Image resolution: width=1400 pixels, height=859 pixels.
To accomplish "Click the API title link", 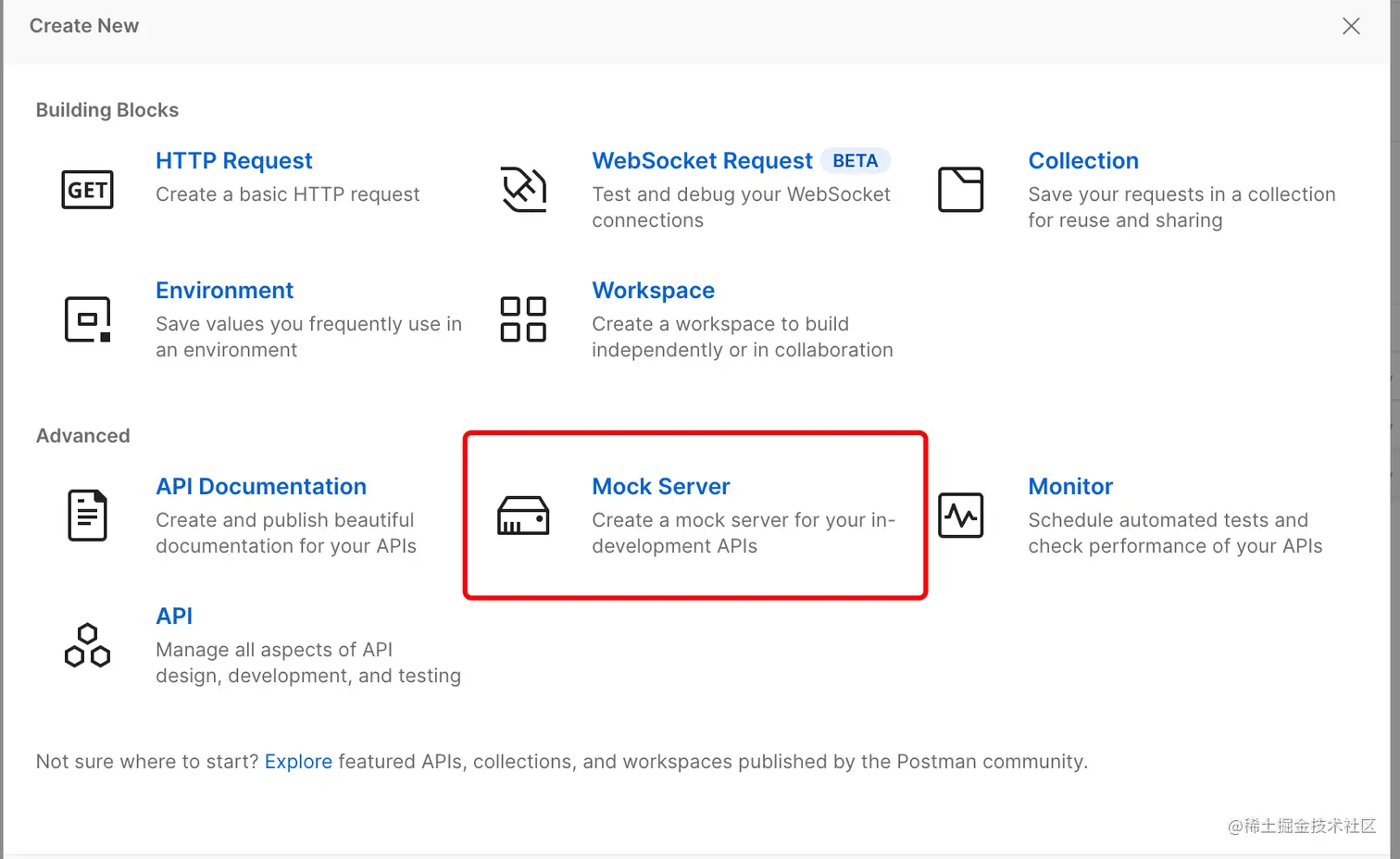I will 174,616.
